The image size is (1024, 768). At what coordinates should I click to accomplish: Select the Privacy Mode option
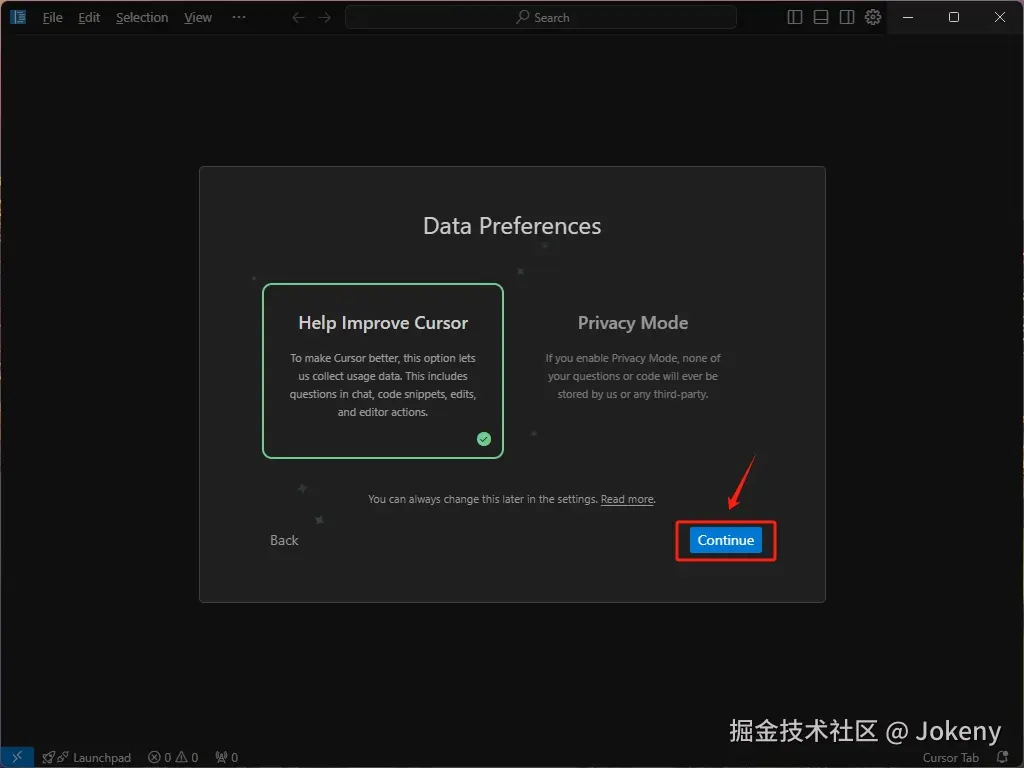(633, 371)
